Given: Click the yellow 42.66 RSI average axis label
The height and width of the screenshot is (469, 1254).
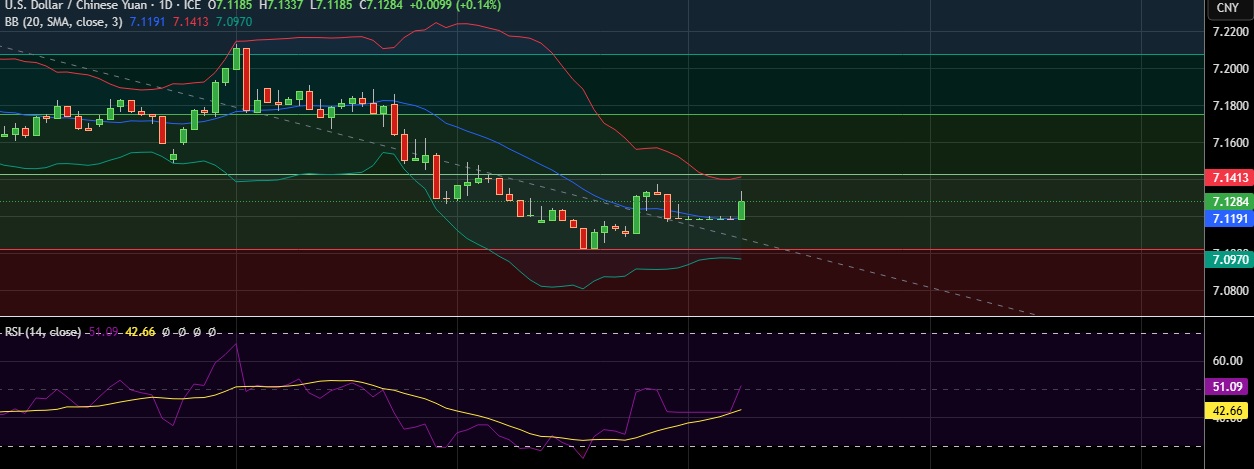Looking at the screenshot, I should click(x=1227, y=410).
